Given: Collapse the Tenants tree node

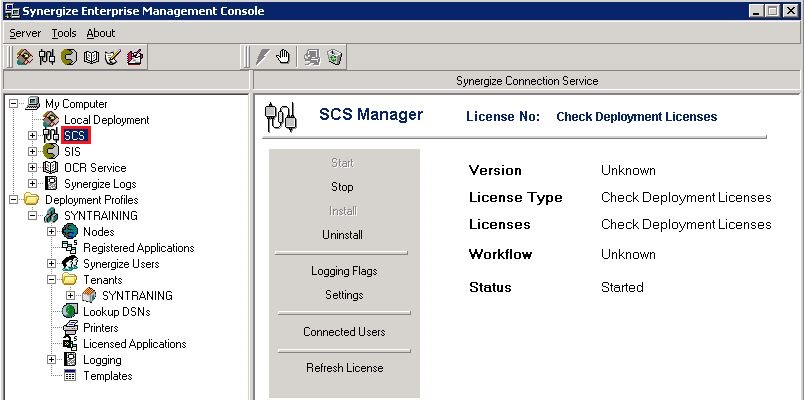Looking at the screenshot, I should [x=52, y=279].
